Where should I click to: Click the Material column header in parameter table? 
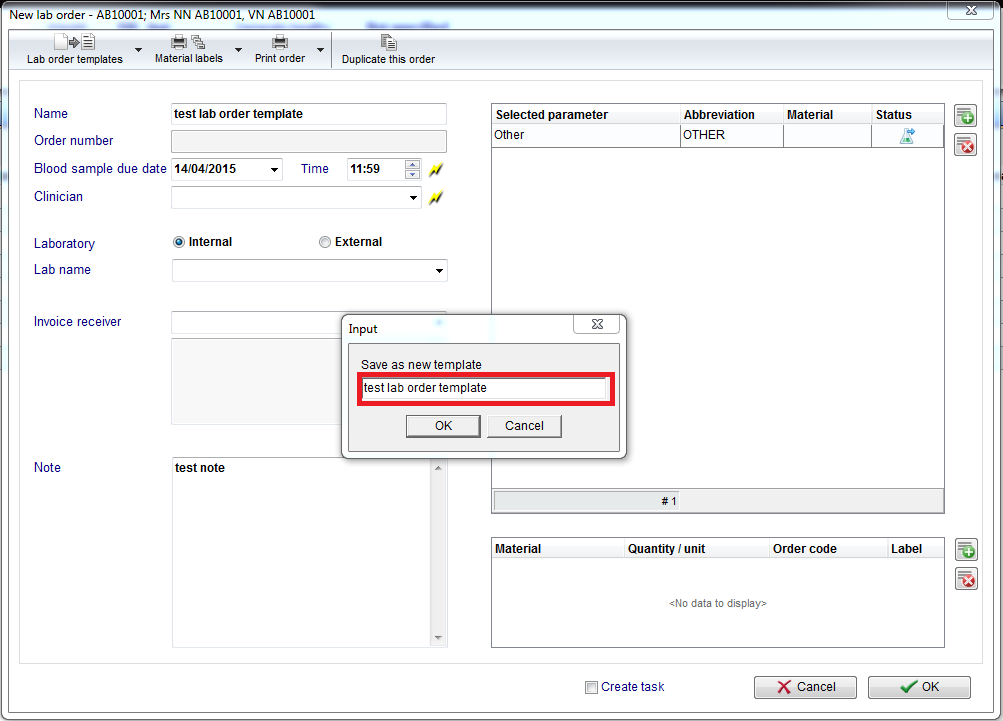click(x=827, y=115)
